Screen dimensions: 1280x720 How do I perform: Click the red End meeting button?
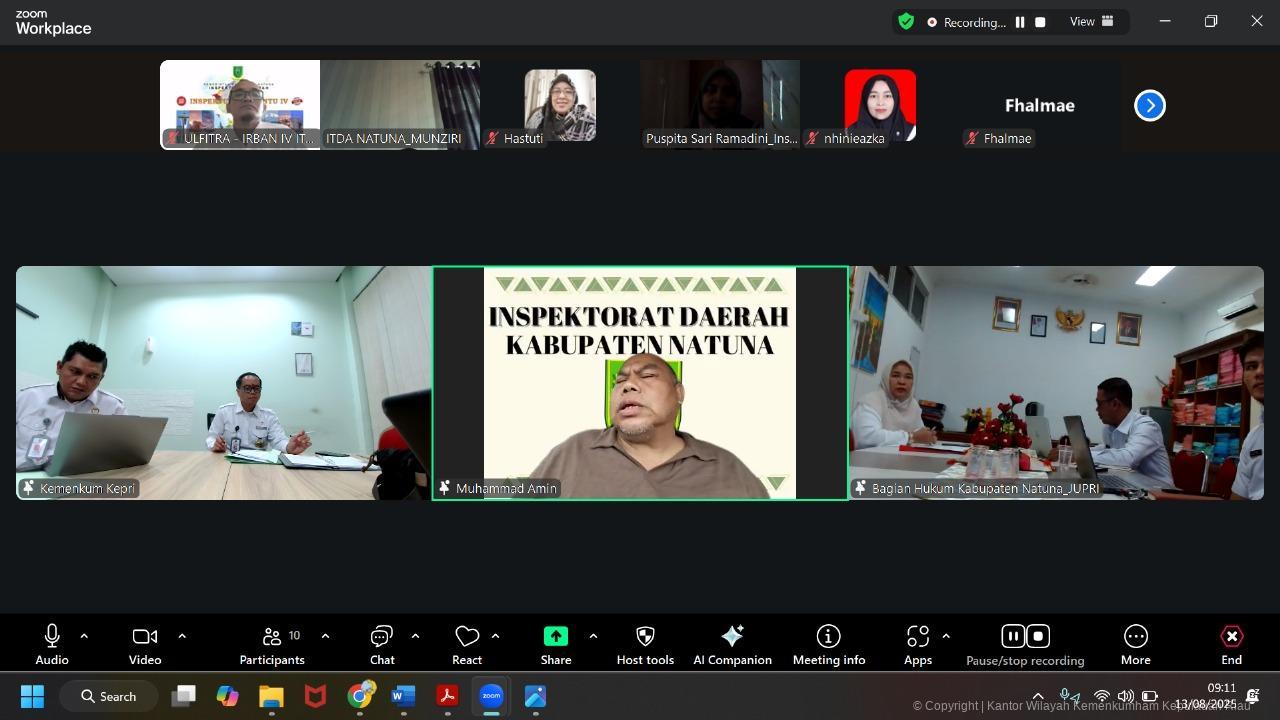click(1231, 637)
